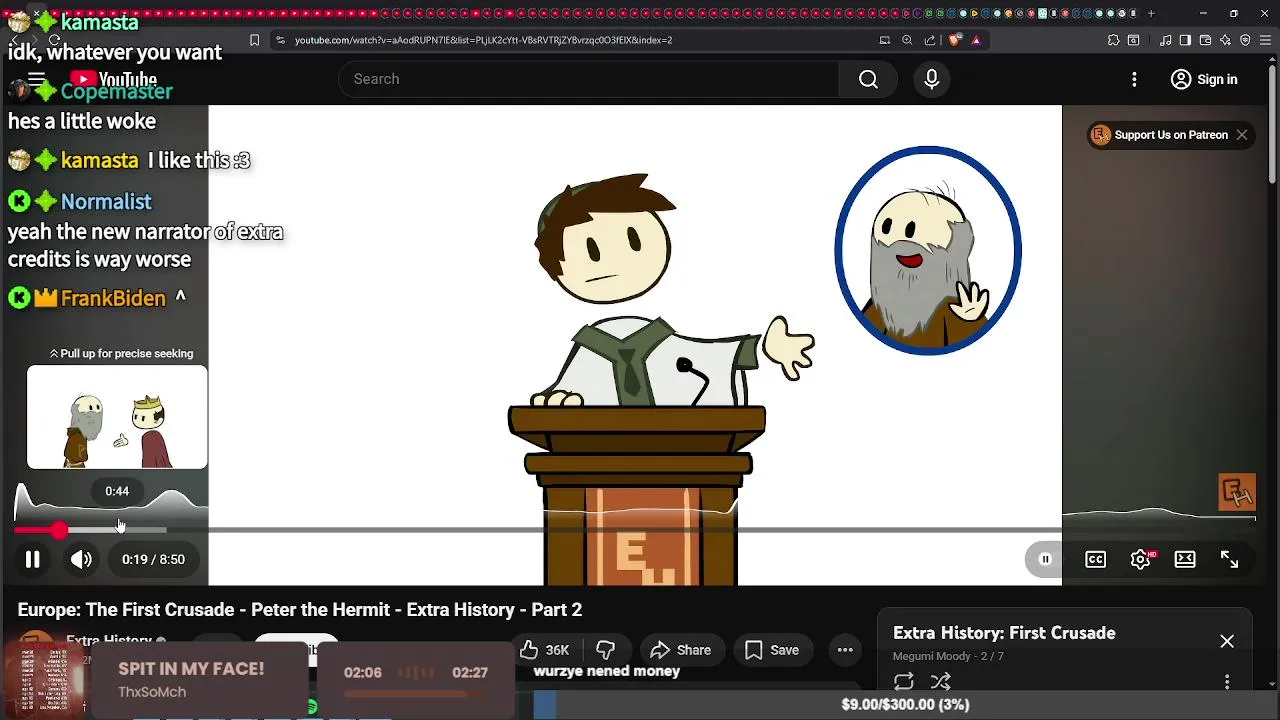The image size is (1280, 720).
Task: Click video title Europe: The First Crusade
Action: click(299, 610)
